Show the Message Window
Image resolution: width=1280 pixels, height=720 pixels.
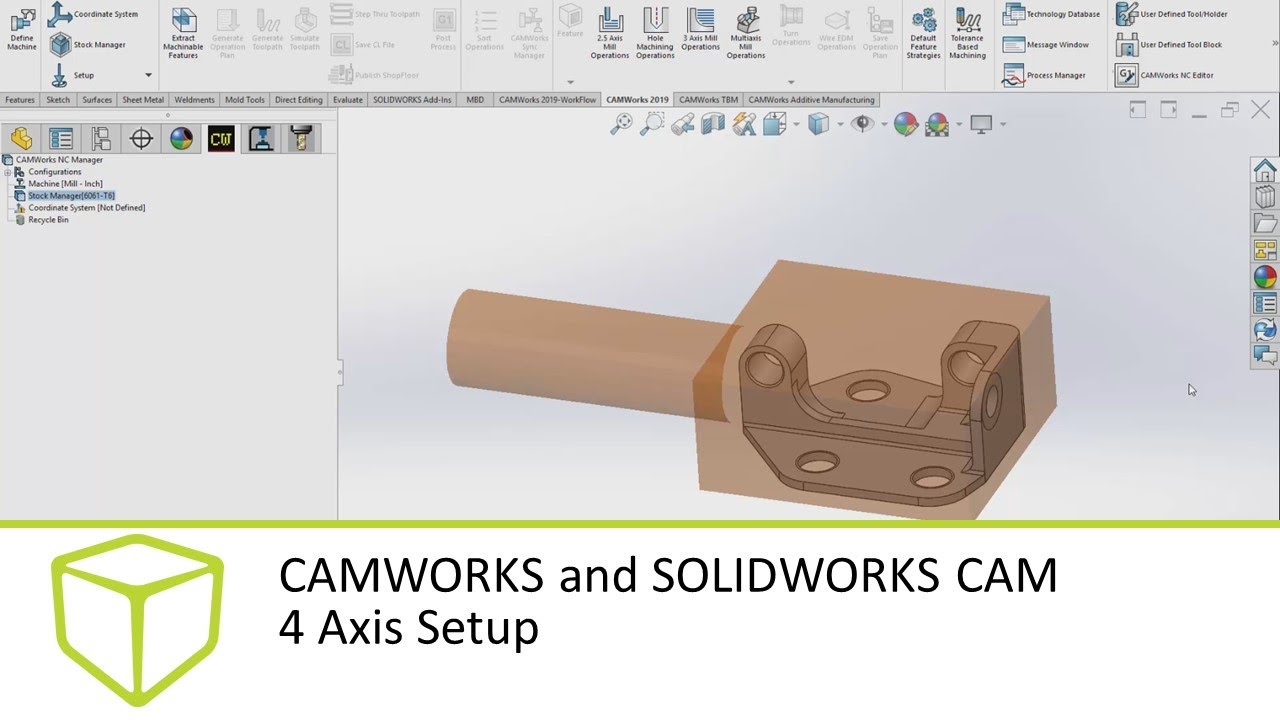(x=1046, y=45)
